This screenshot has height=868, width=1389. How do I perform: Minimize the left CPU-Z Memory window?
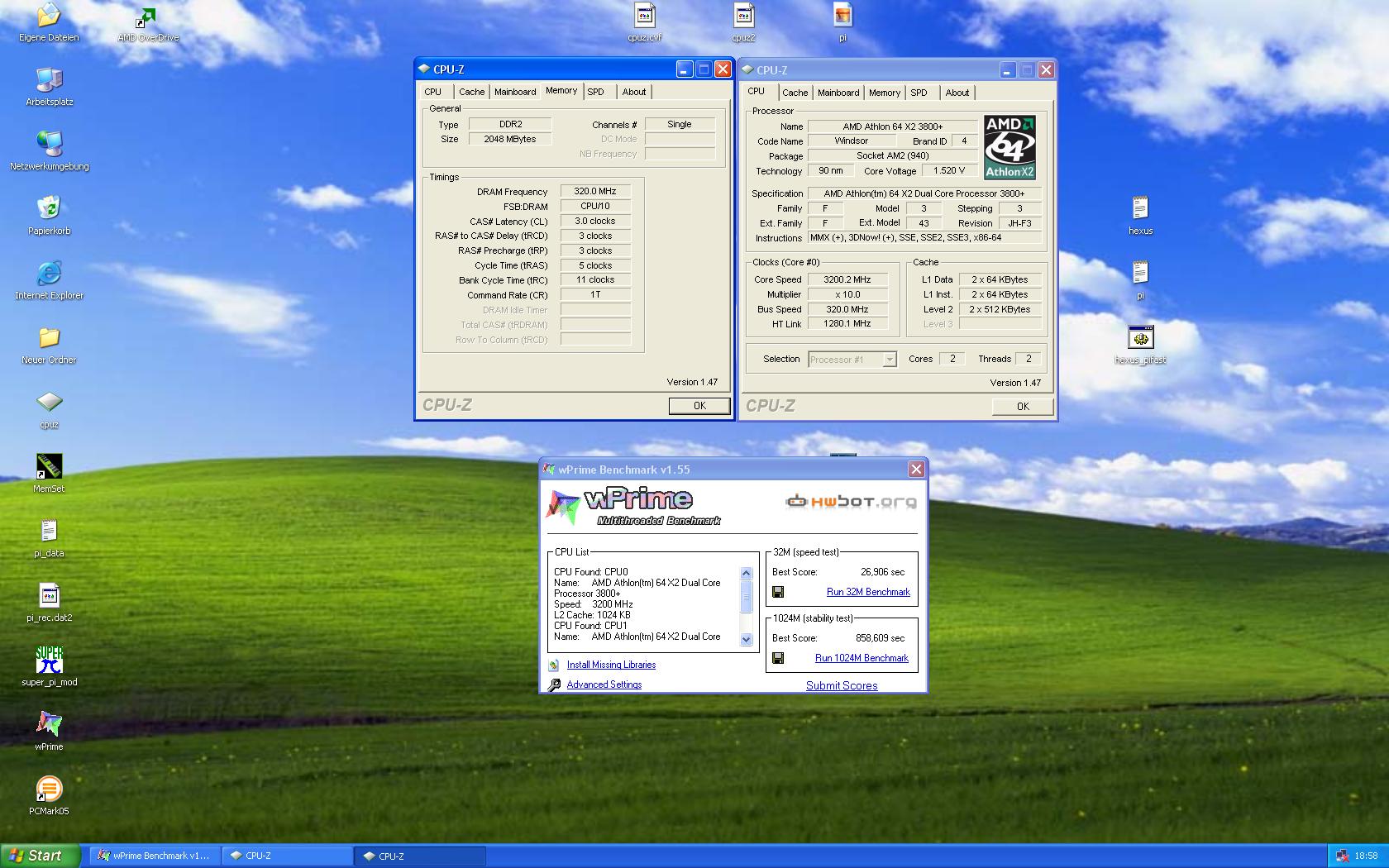[684, 69]
